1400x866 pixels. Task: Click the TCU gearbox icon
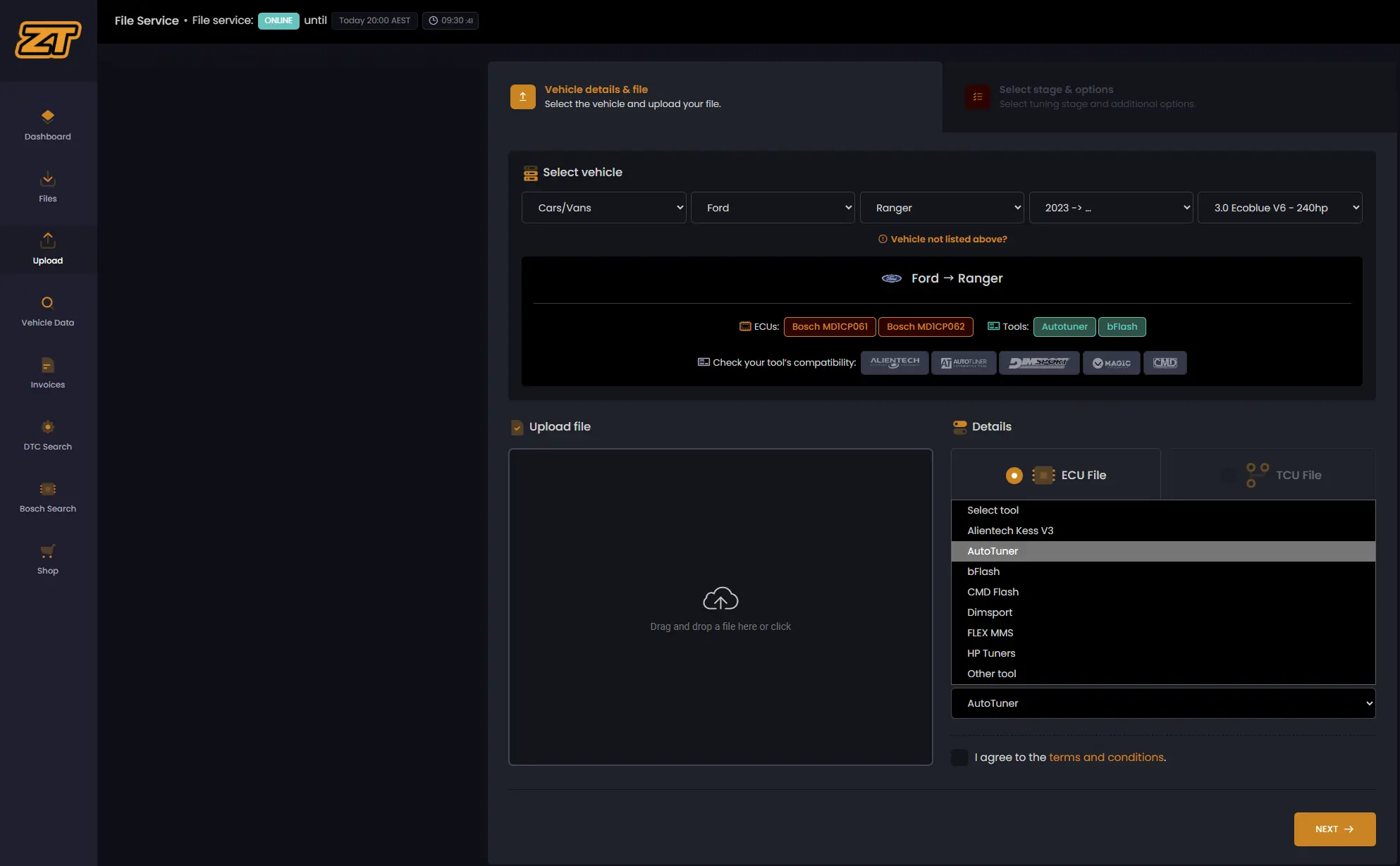tap(1257, 475)
